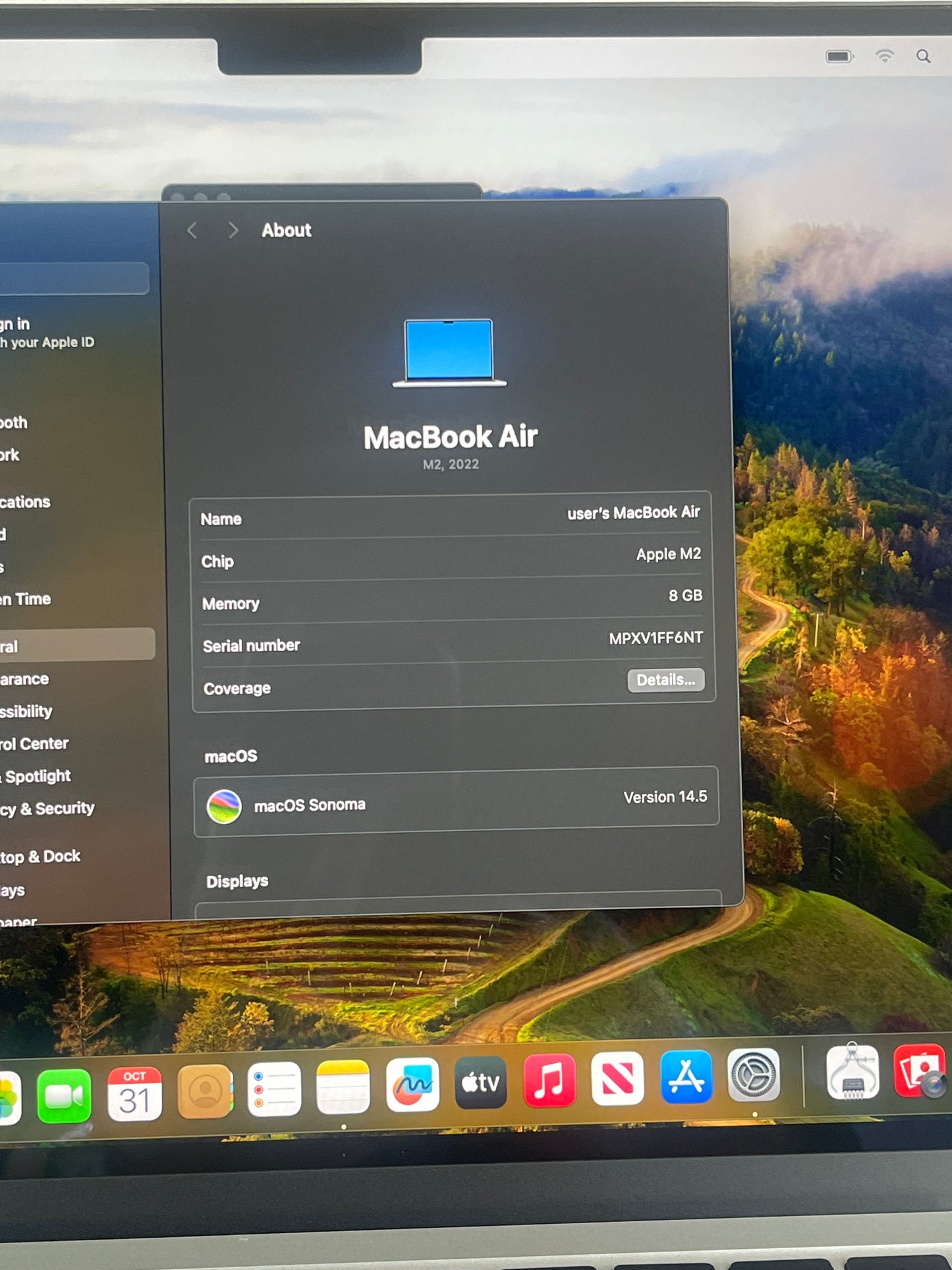This screenshot has height=1270, width=952.
Task: Open Apple TV app from Dock
Action: pos(481,1082)
